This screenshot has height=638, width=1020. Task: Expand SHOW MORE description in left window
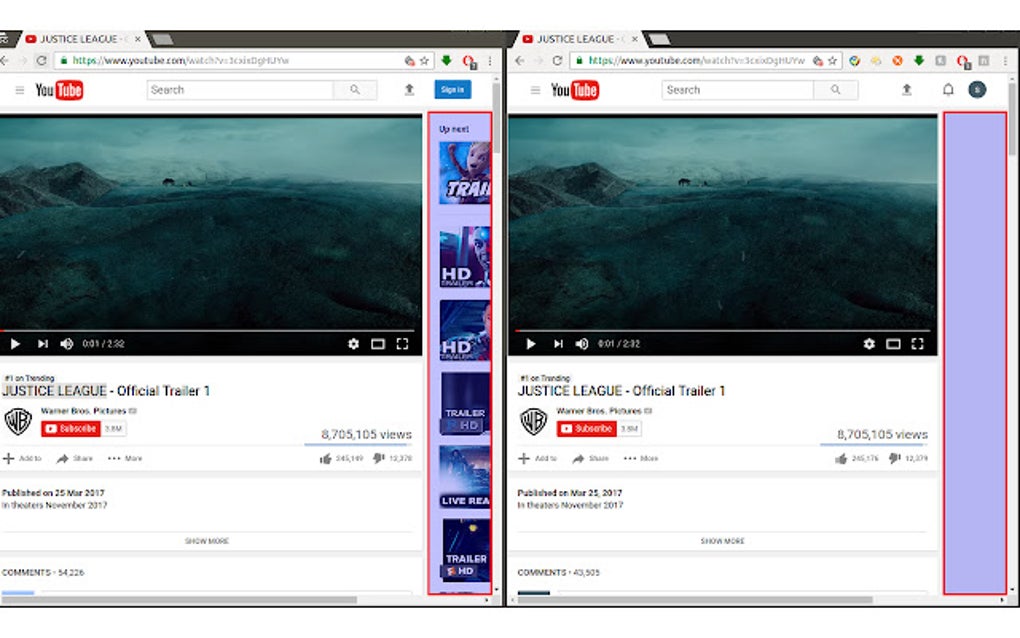(207, 541)
